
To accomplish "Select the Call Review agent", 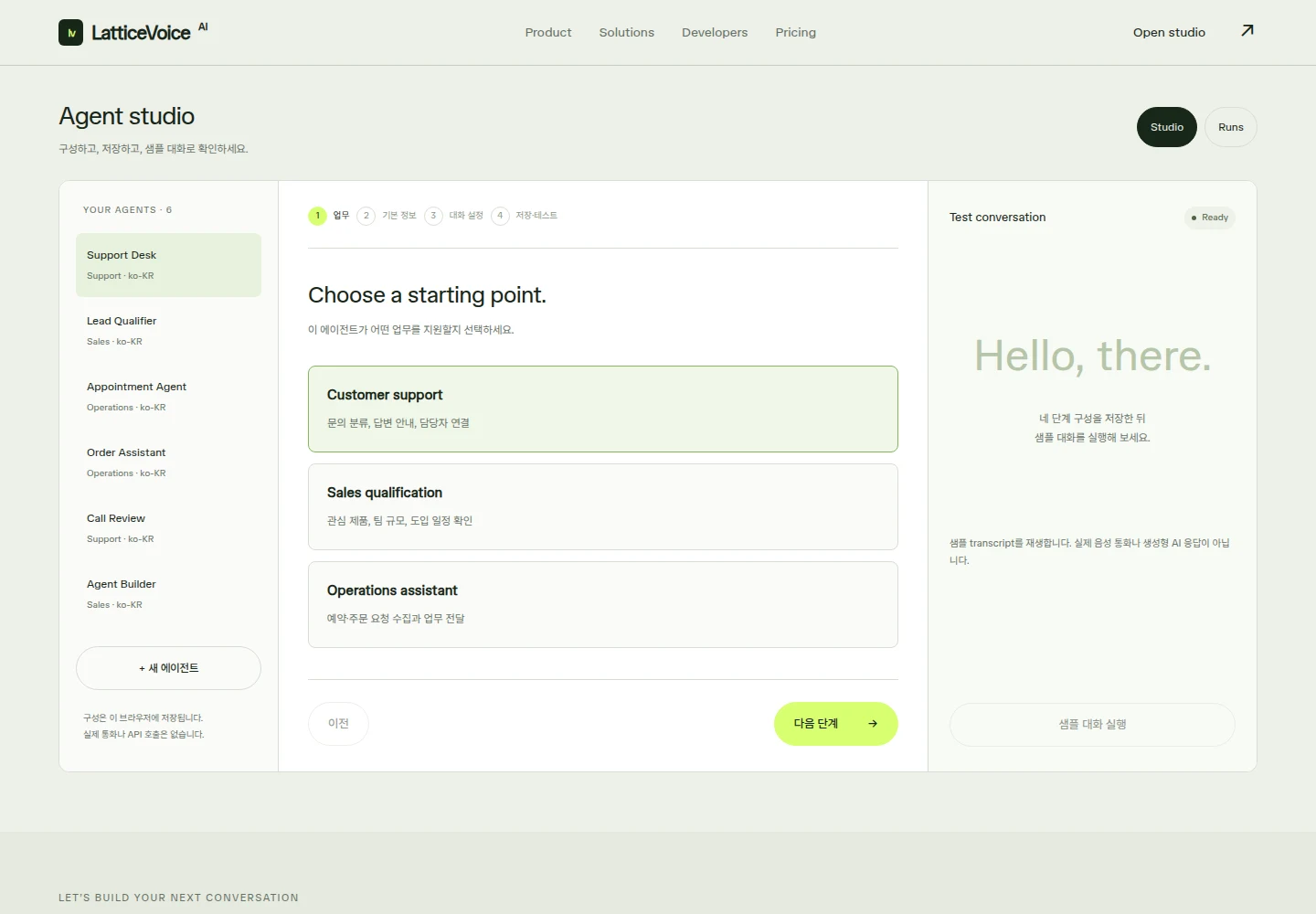I will pyautogui.click(x=168, y=528).
